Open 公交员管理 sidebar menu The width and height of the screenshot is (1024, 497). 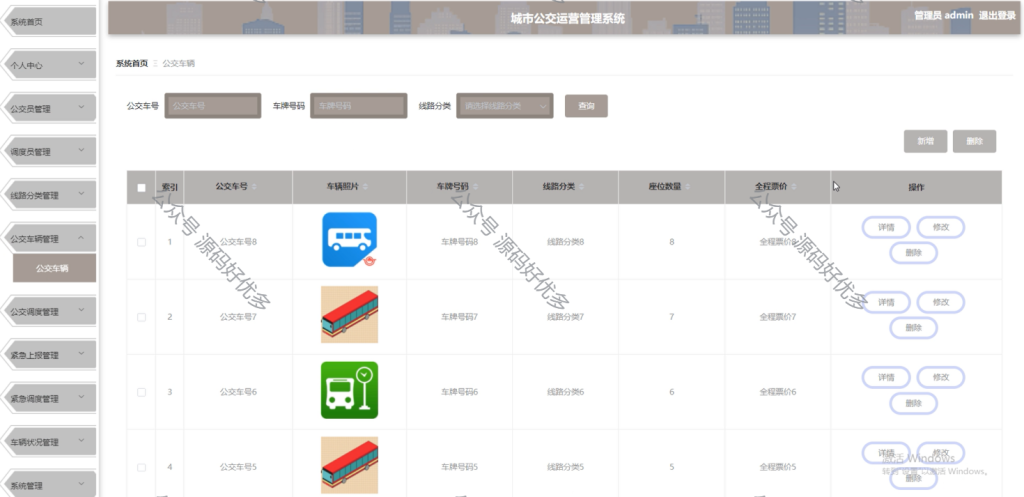coord(50,108)
